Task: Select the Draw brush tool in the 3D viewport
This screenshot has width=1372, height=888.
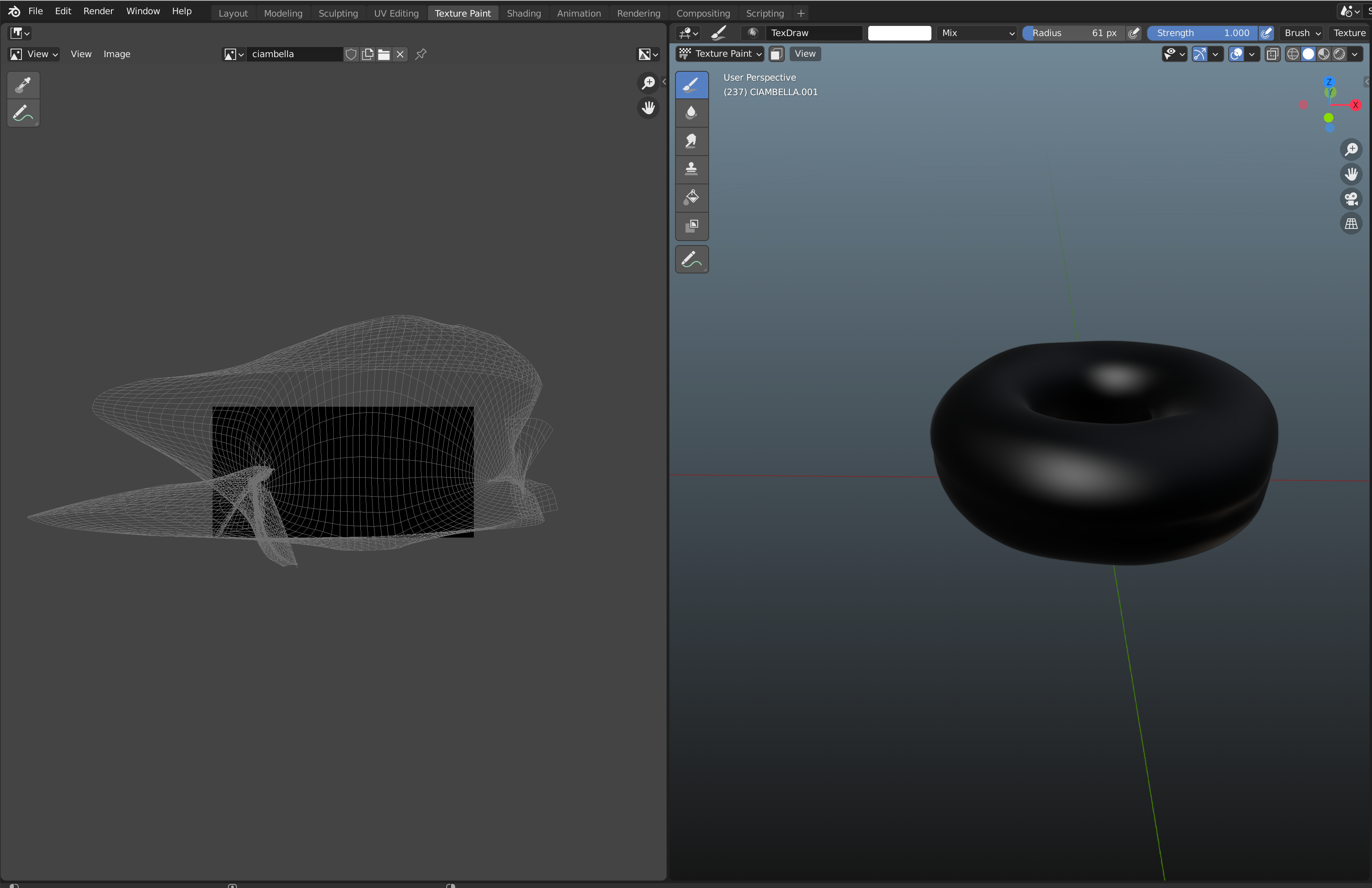Action: click(692, 85)
